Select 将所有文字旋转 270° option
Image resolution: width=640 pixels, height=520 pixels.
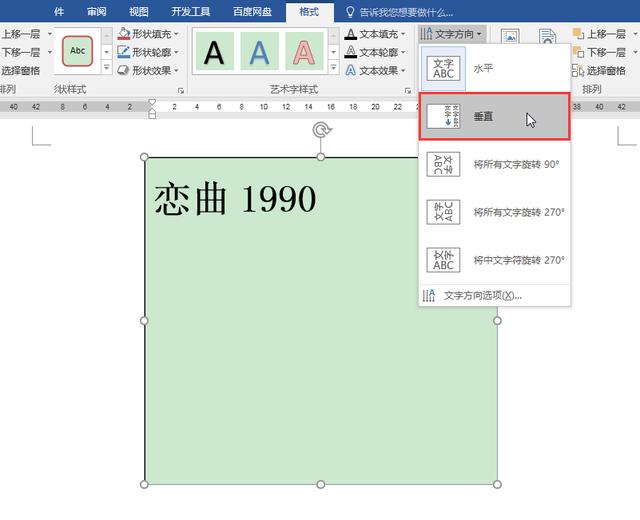(x=495, y=212)
